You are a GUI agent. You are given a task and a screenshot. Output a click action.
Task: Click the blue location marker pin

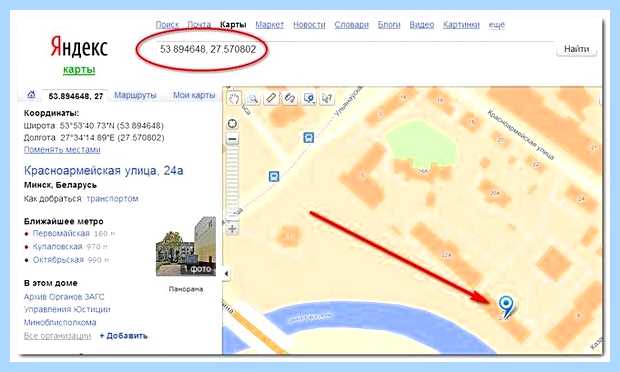pyautogui.click(x=506, y=306)
